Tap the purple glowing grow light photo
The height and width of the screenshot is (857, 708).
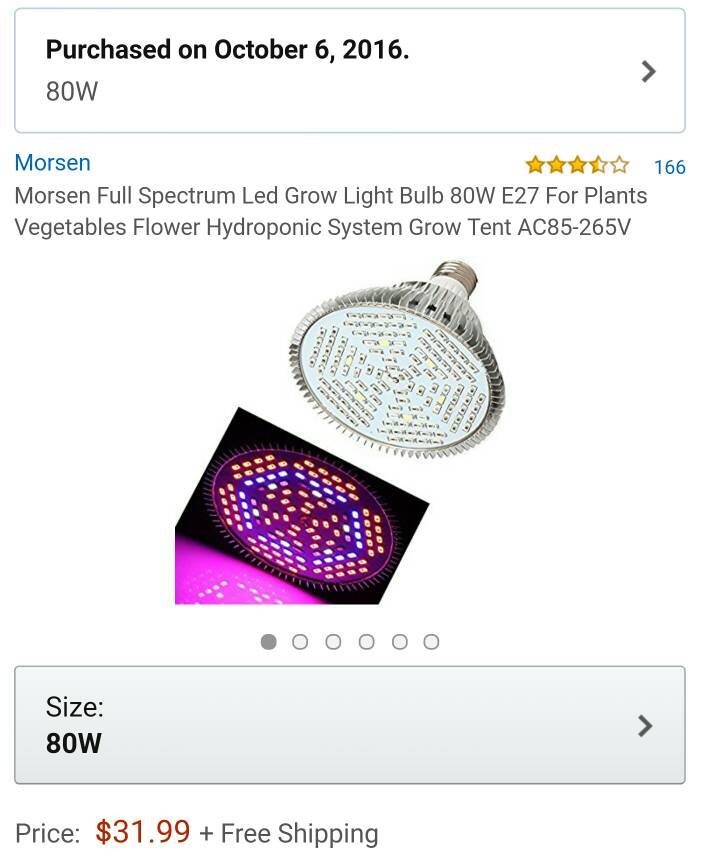click(x=302, y=506)
